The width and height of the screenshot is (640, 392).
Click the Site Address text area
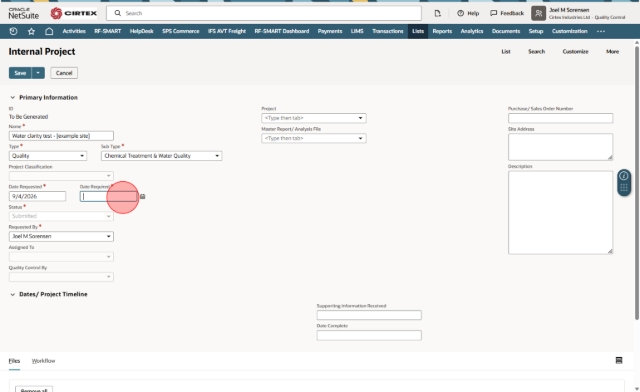(560, 147)
